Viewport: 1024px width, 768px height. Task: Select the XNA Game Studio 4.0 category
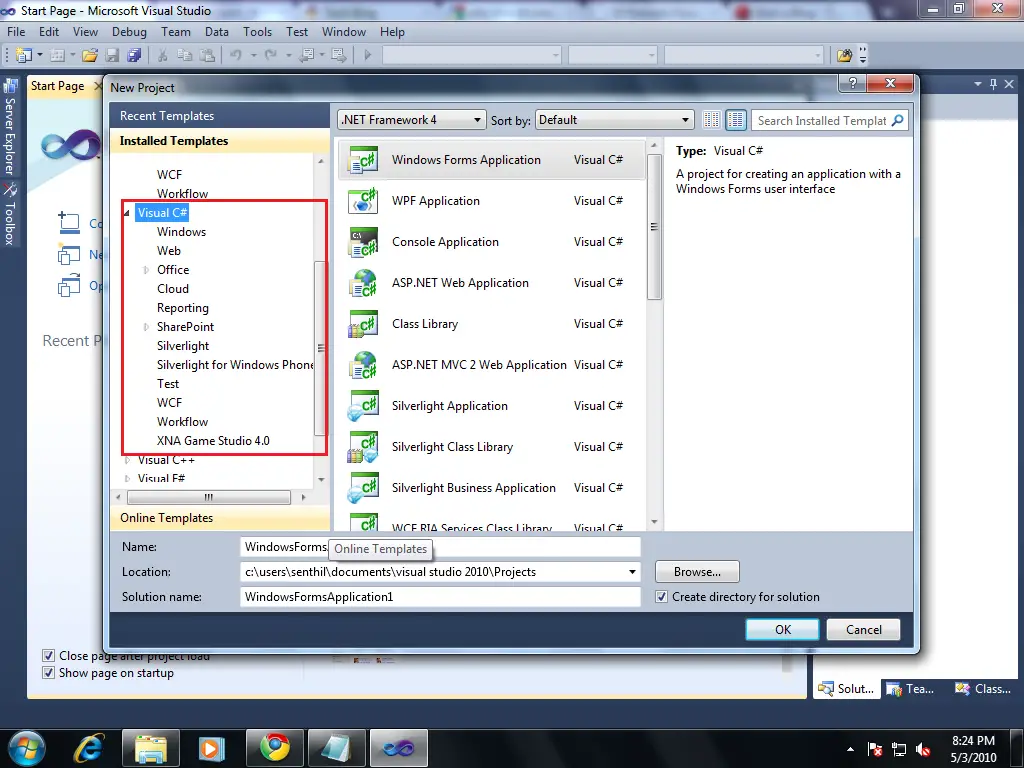click(x=213, y=441)
